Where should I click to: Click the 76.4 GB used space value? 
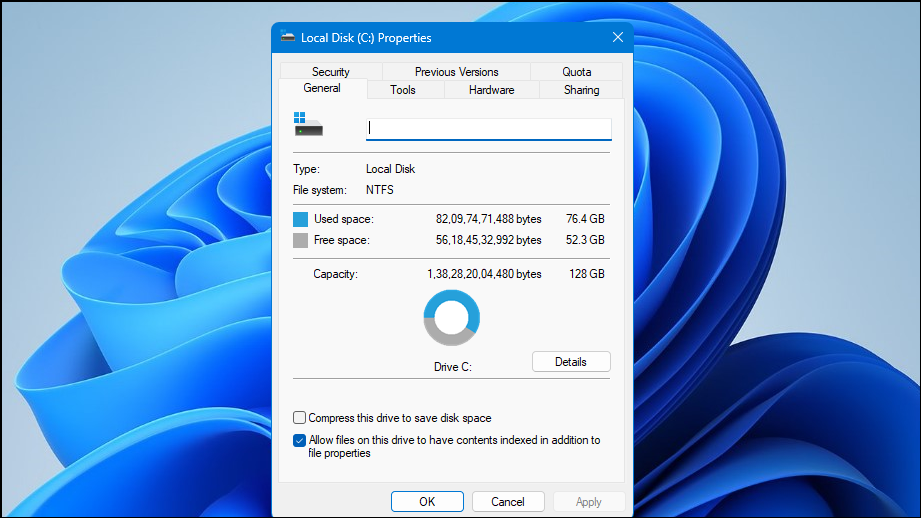coord(585,219)
